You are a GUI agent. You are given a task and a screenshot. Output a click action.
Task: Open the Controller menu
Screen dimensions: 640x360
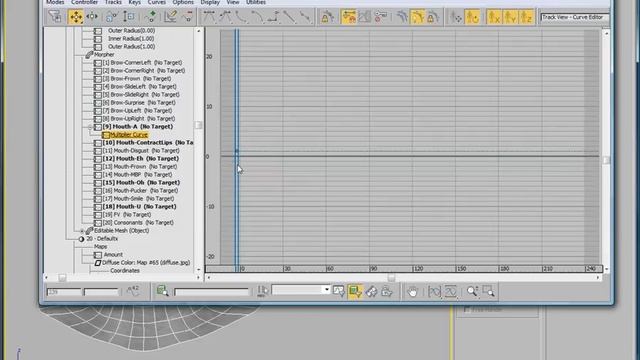coord(84,2)
